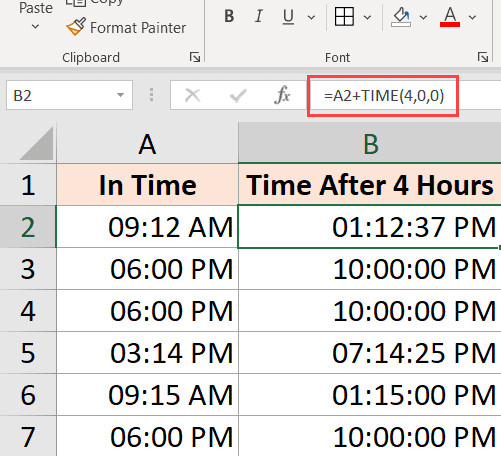Open the underline style dropdown arrow

click(x=311, y=17)
